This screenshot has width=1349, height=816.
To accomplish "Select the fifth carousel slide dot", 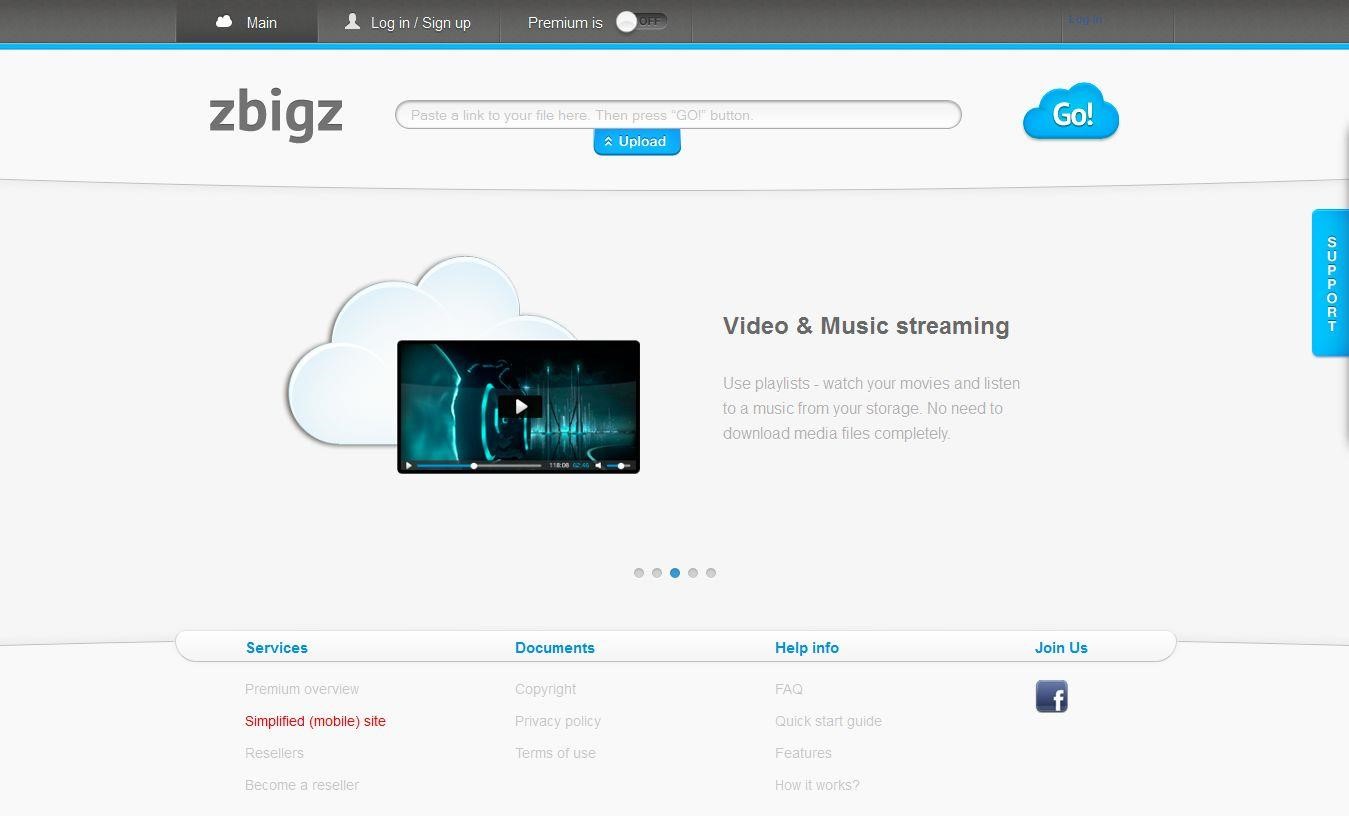I will pos(711,573).
